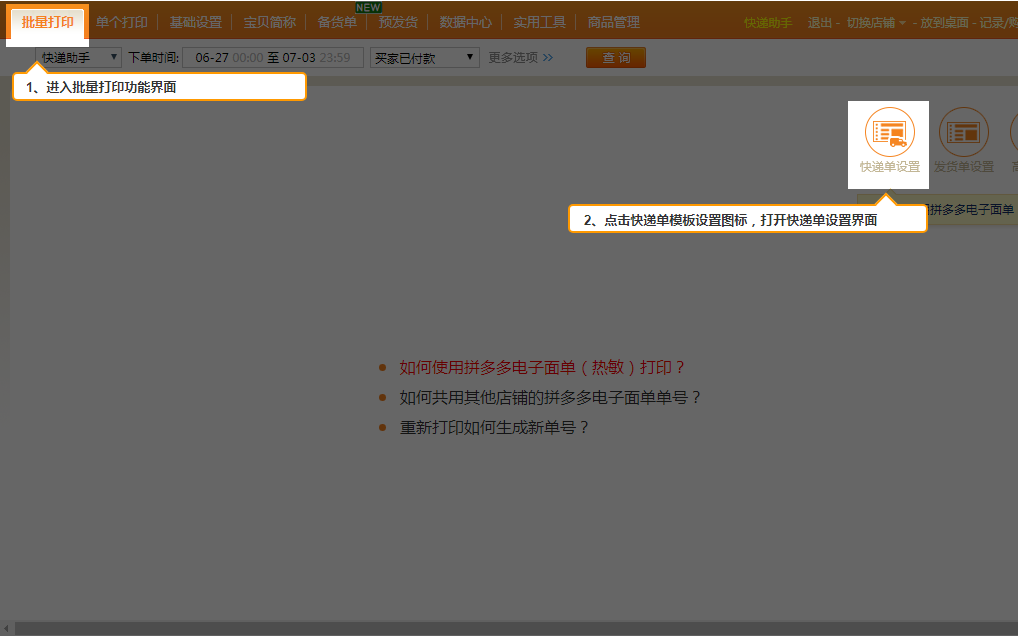Open 实用工具 menu

[539, 22]
